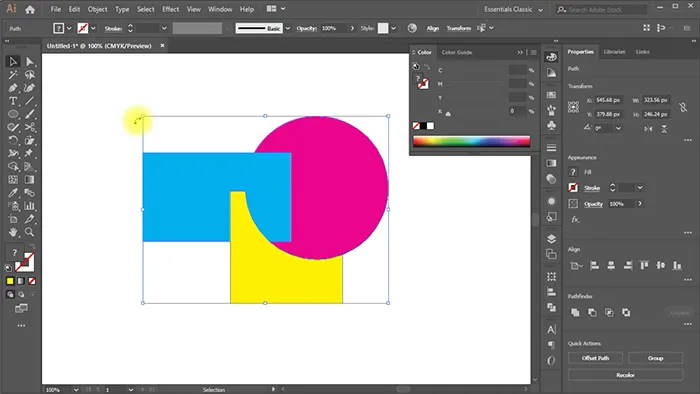Image resolution: width=700 pixels, height=394 pixels.
Task: Open the Stroke link in Appearance
Action: coord(592,188)
